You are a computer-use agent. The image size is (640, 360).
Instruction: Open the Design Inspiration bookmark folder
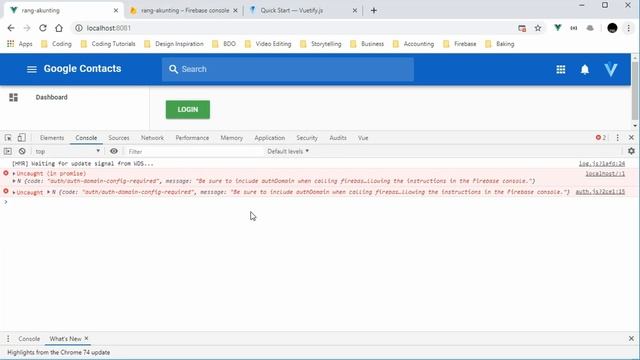click(x=174, y=44)
